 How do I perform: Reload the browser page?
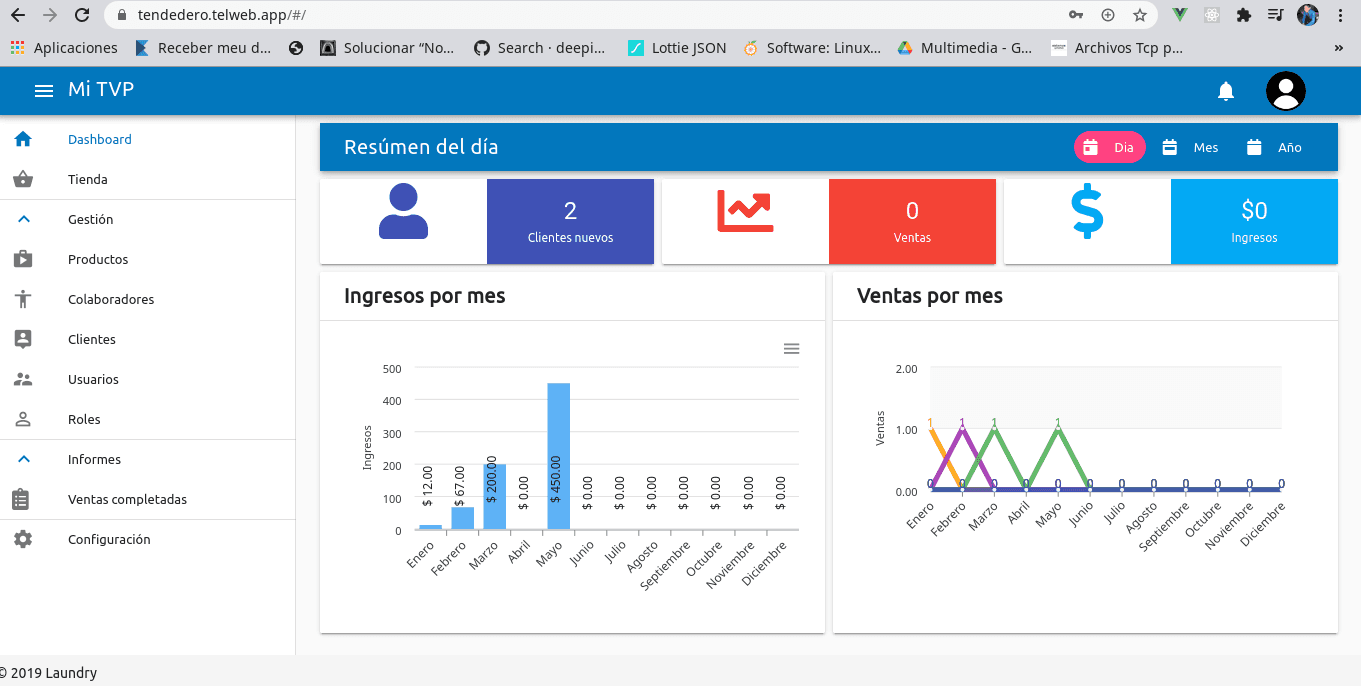(x=82, y=15)
